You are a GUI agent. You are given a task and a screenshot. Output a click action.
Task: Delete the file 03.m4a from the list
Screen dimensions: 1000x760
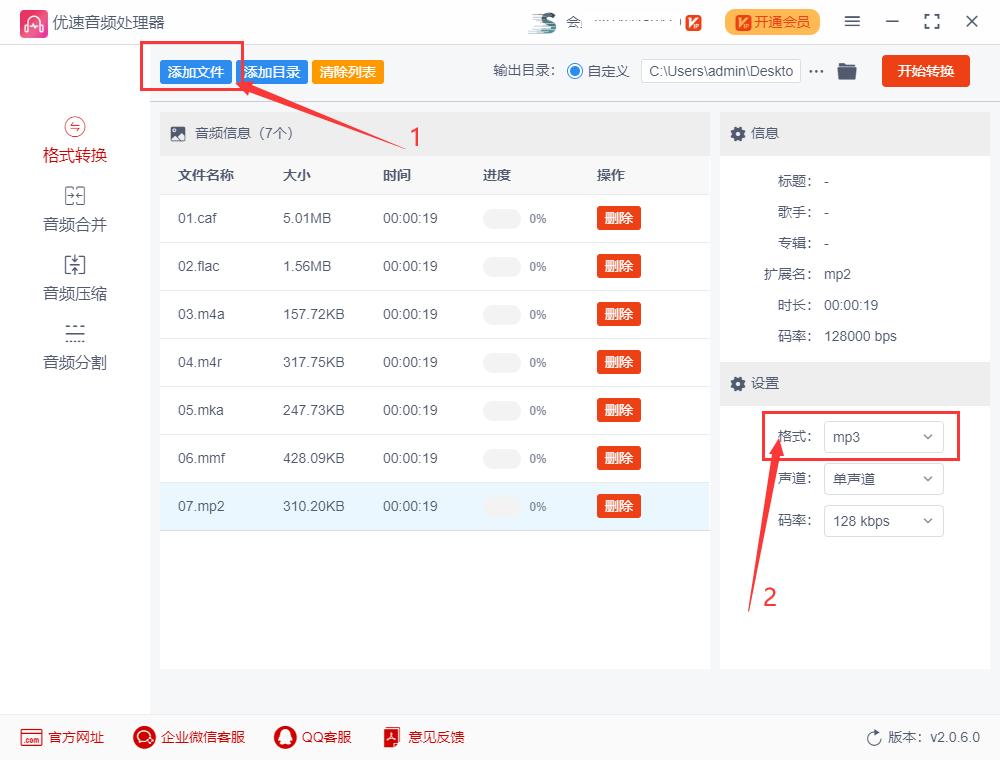[x=618, y=314]
